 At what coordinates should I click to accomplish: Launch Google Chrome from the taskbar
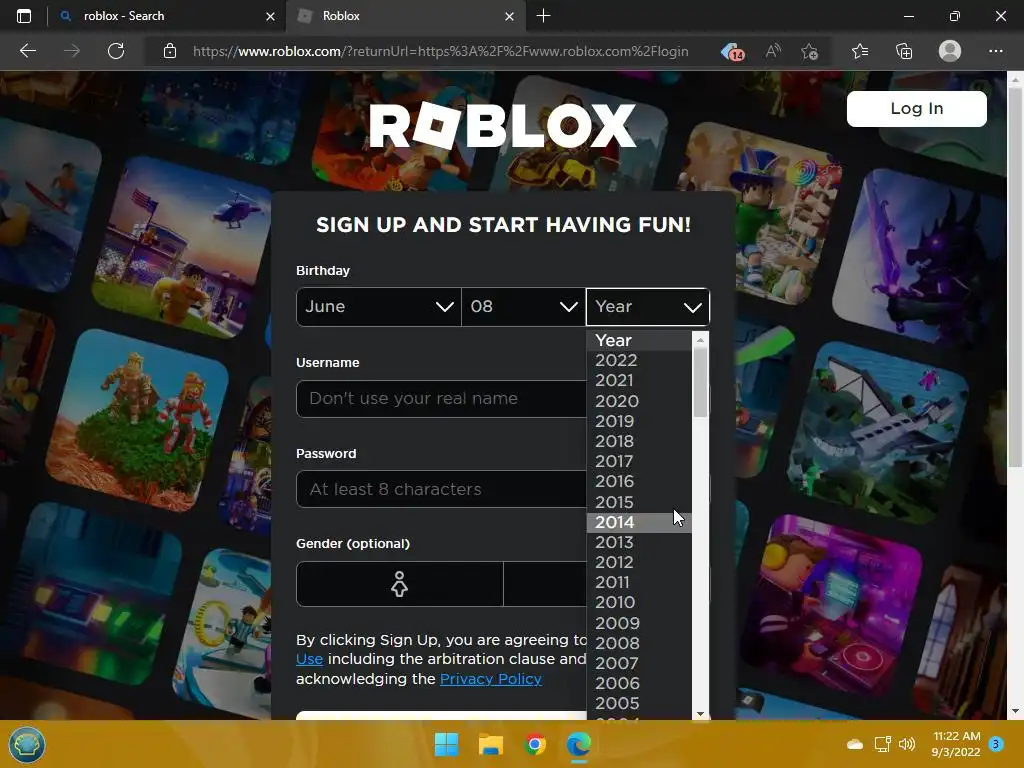point(535,744)
